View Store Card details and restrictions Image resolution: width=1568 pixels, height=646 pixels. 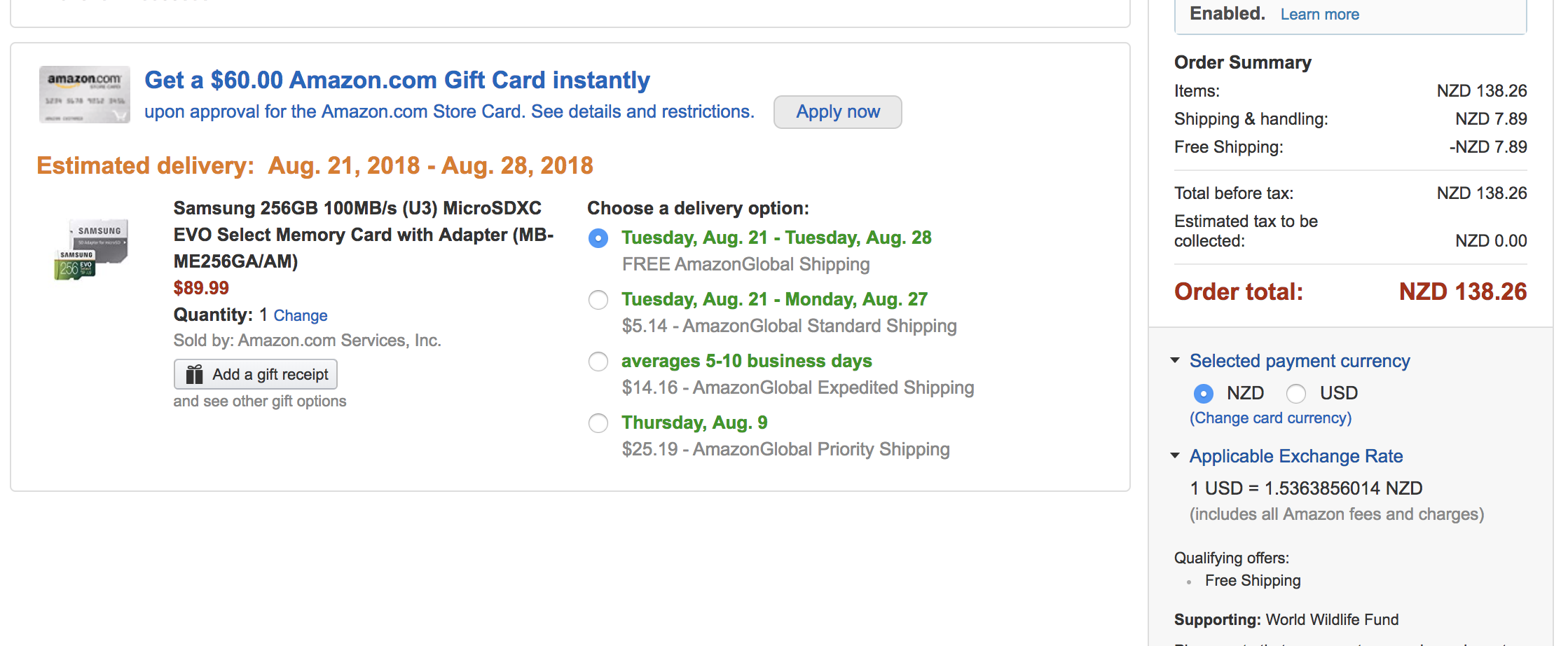pos(448,112)
